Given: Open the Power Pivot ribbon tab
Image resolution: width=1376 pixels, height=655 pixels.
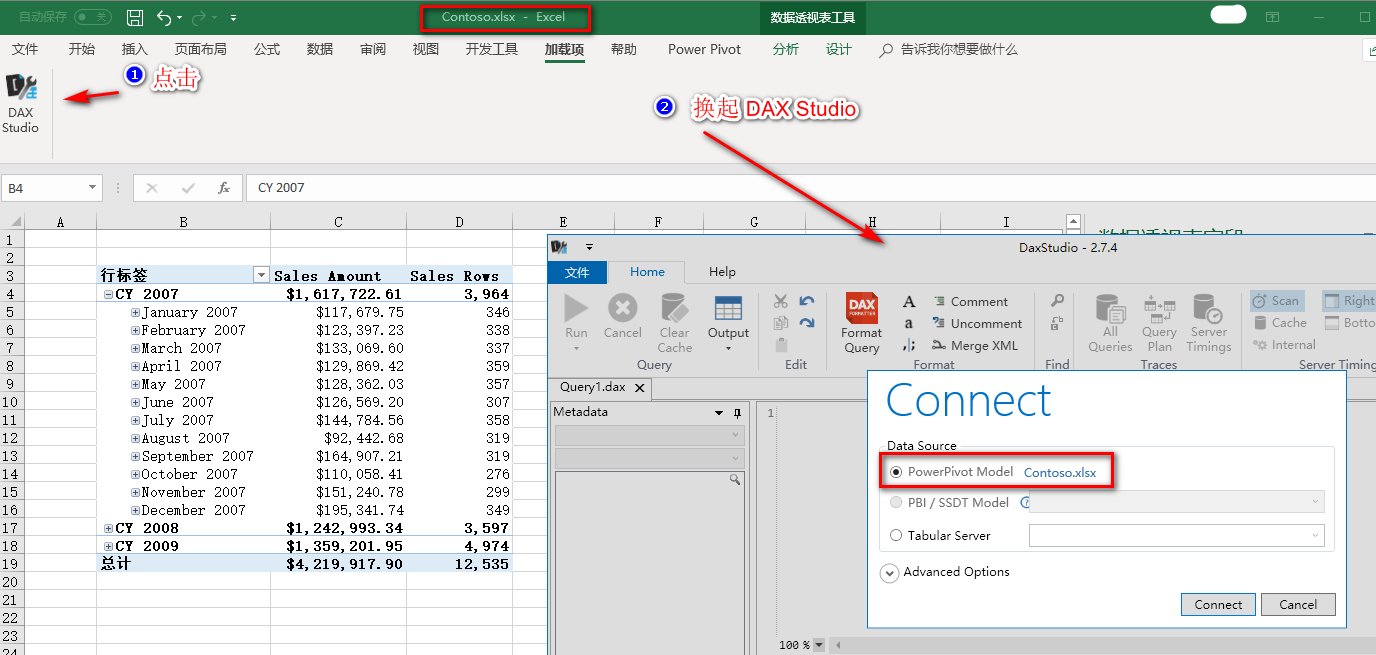Looking at the screenshot, I should pyautogui.click(x=704, y=49).
